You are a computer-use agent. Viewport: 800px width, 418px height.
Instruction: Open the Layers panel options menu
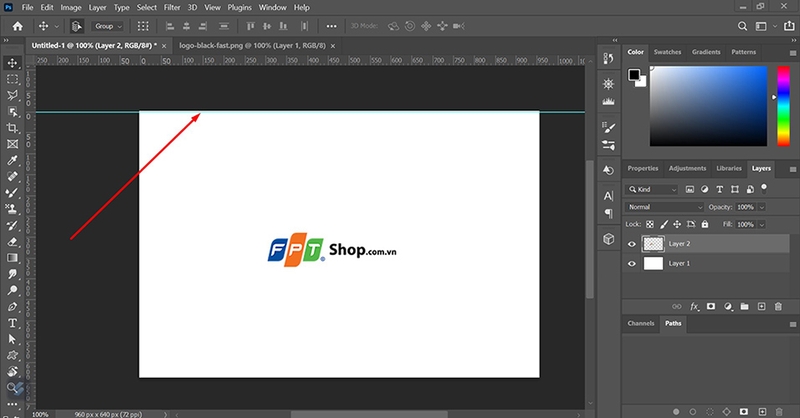point(792,169)
